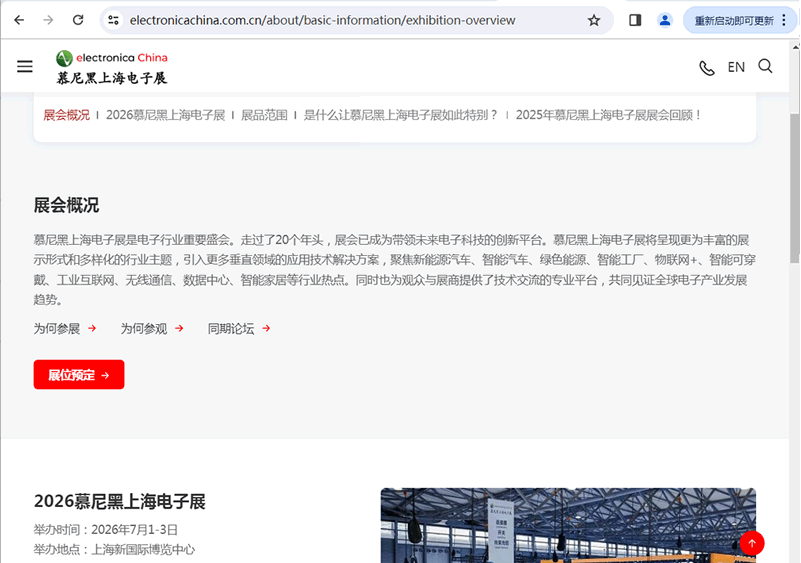Image resolution: width=801 pixels, height=563 pixels.
Task: Click the phone contact icon
Action: click(x=707, y=67)
